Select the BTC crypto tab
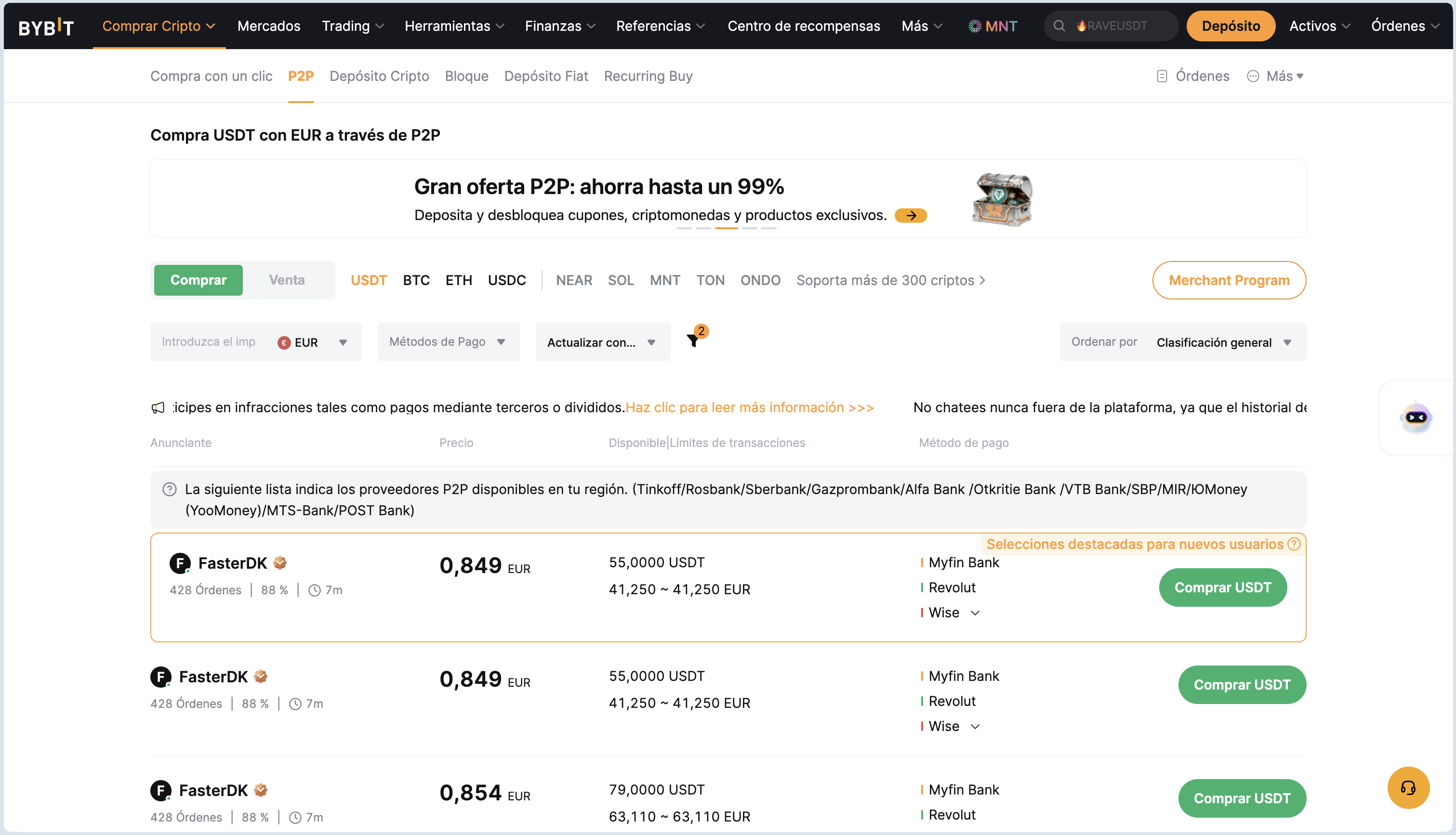 pyautogui.click(x=416, y=280)
